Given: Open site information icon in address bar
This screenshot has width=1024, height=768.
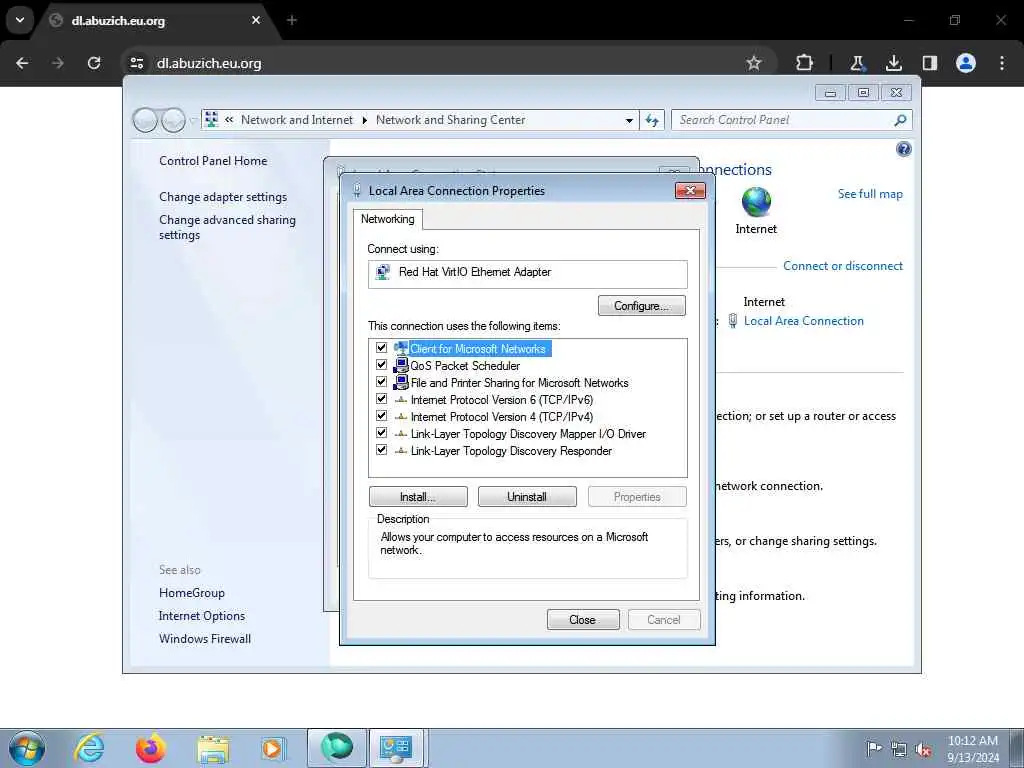Looking at the screenshot, I should pyautogui.click(x=137, y=63).
